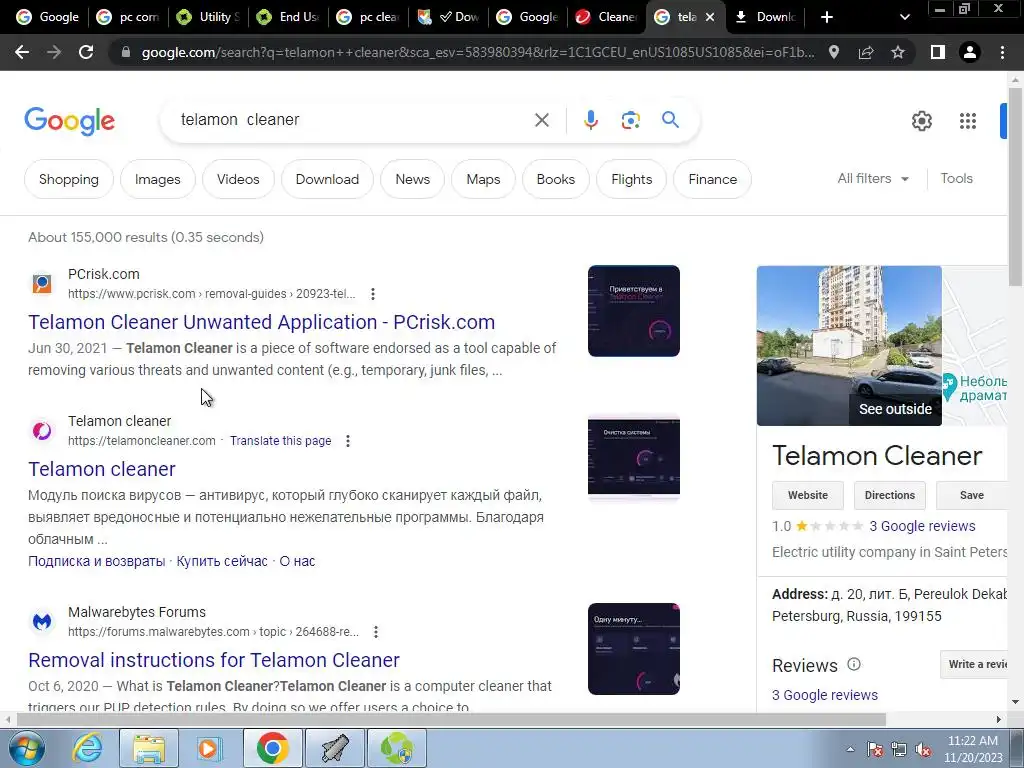The width and height of the screenshot is (1024, 768).
Task: Select the Books filter
Action: coord(556,179)
